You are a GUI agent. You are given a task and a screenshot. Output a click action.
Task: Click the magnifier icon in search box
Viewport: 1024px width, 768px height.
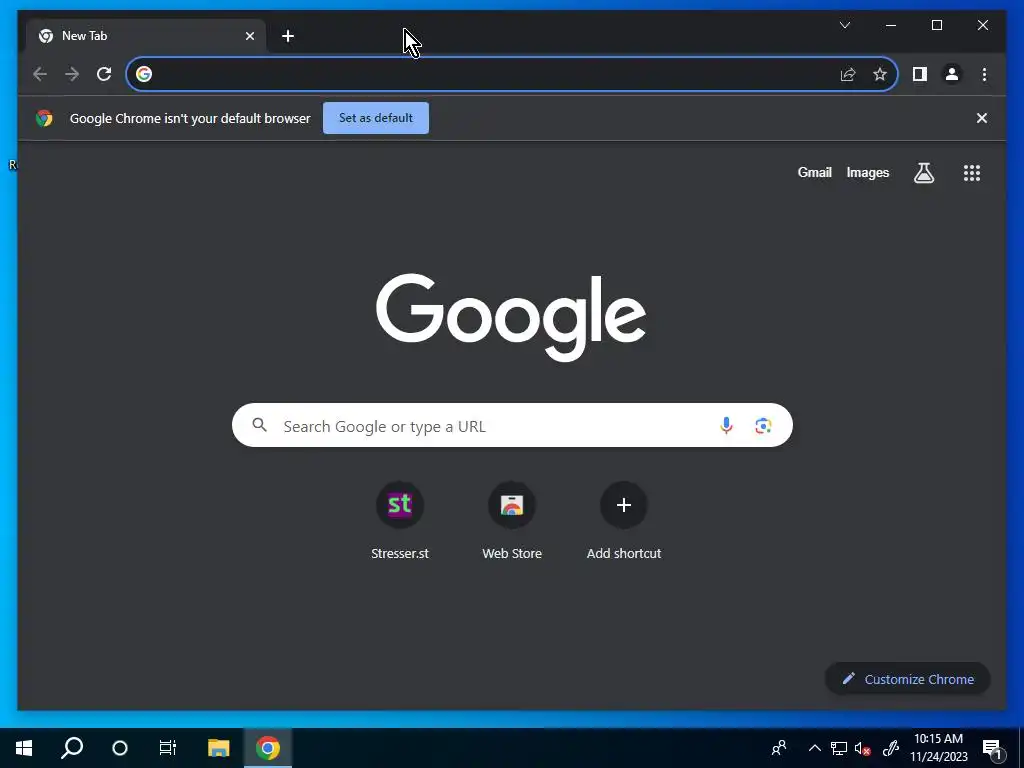259,425
